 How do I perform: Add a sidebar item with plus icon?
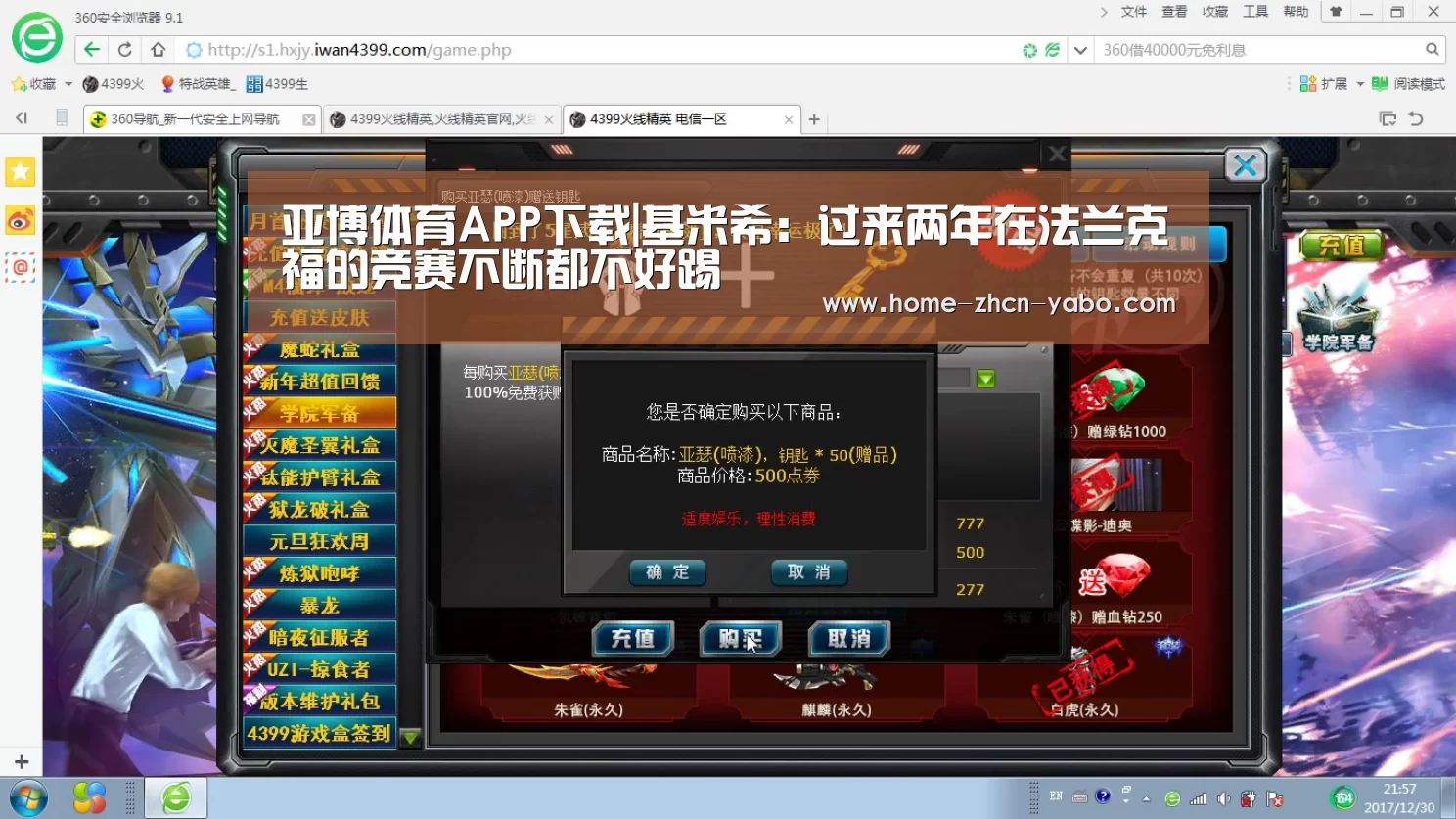(22, 761)
